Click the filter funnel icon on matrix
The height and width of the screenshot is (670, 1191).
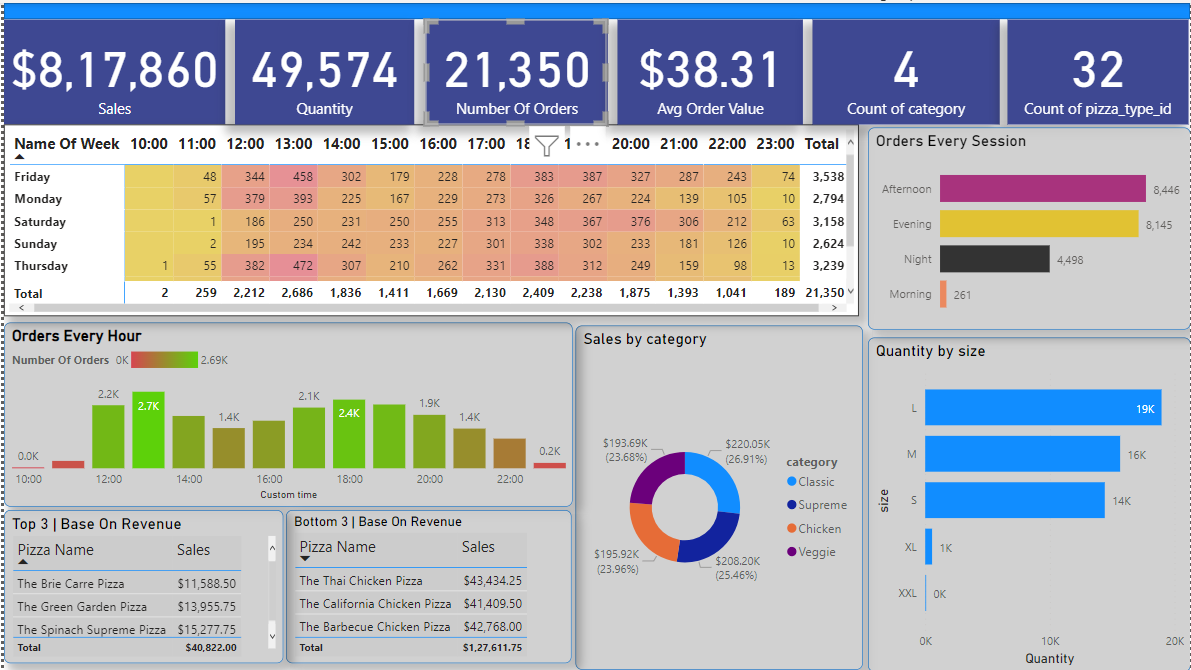click(x=545, y=146)
